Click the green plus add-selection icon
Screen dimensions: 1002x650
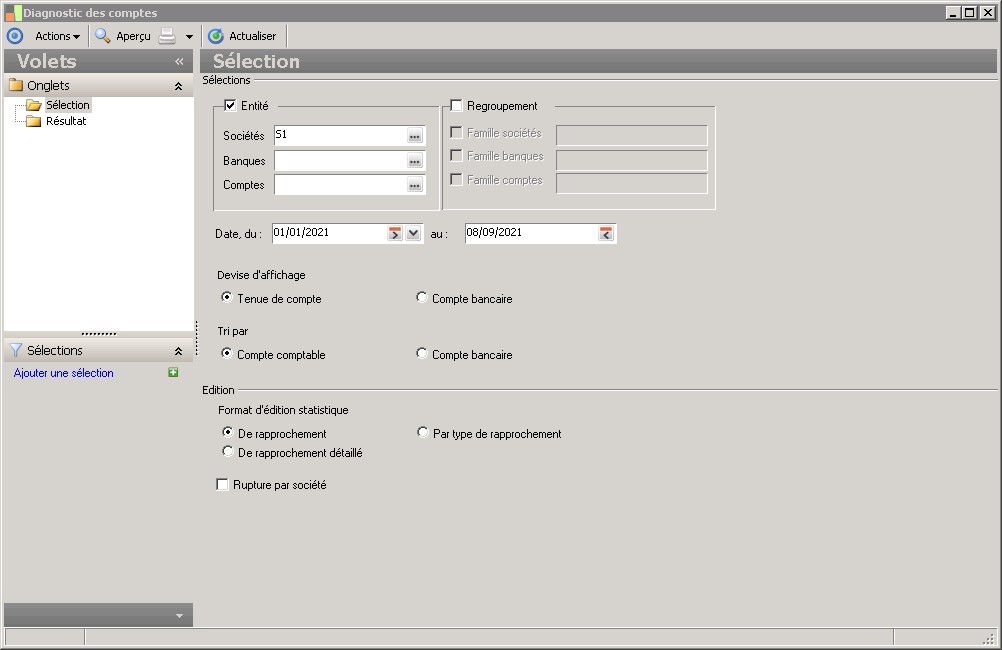[173, 373]
